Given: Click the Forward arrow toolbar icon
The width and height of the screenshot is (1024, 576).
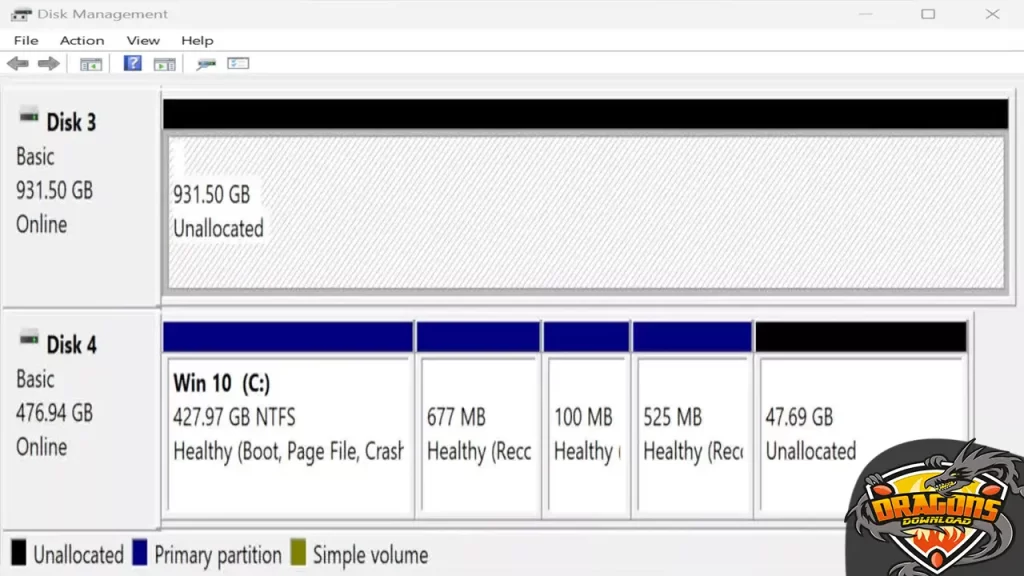Looking at the screenshot, I should (48, 64).
